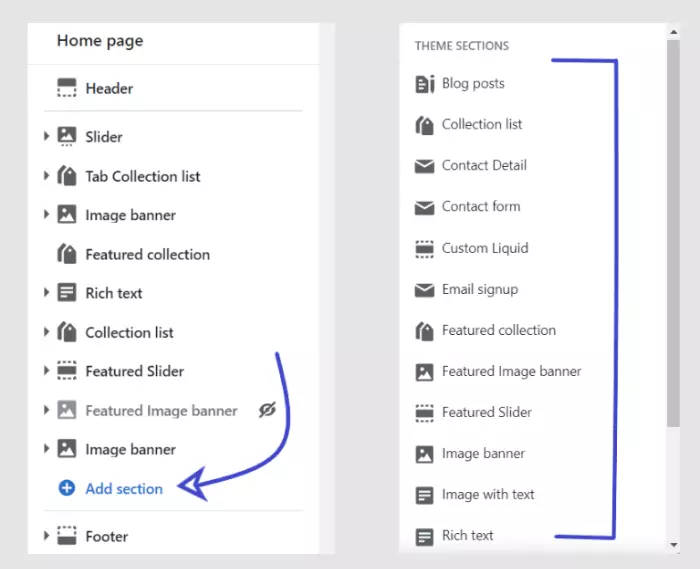
Task: Click the Theme Sections scrollbar thumb
Action: (673, 233)
